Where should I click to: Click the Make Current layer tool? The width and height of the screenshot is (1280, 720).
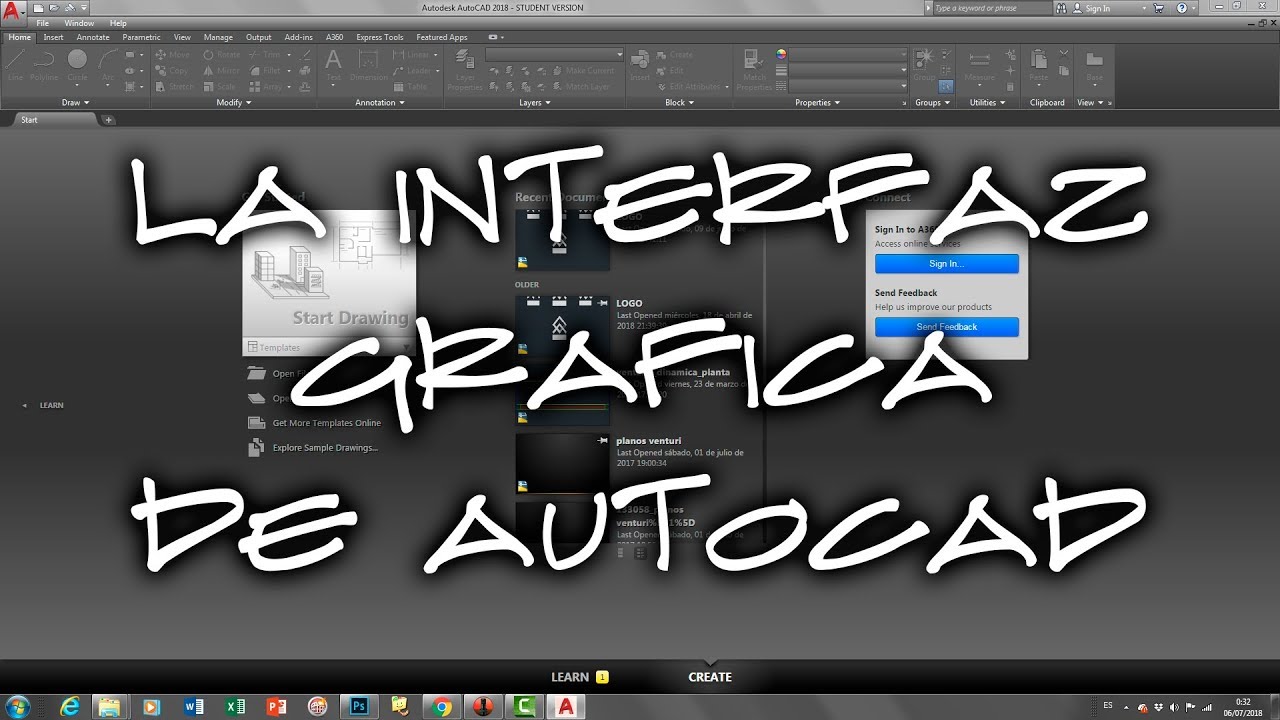[582, 71]
